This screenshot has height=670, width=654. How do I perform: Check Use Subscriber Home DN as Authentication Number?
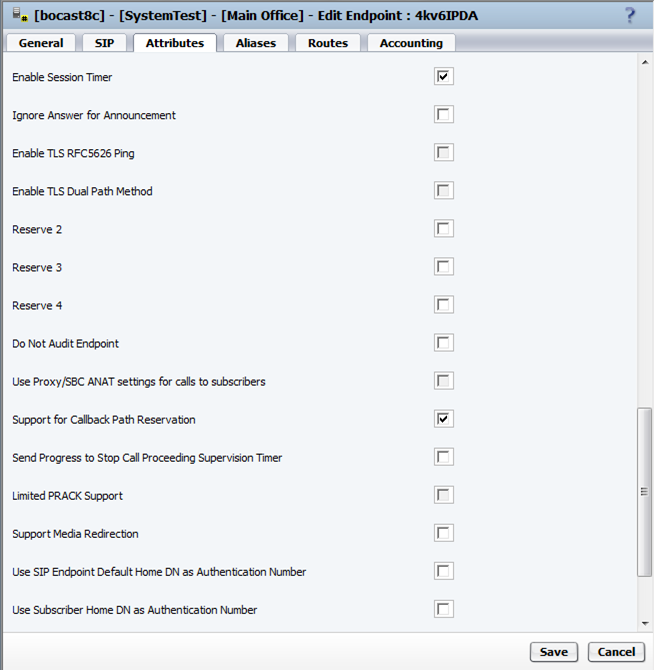point(443,609)
